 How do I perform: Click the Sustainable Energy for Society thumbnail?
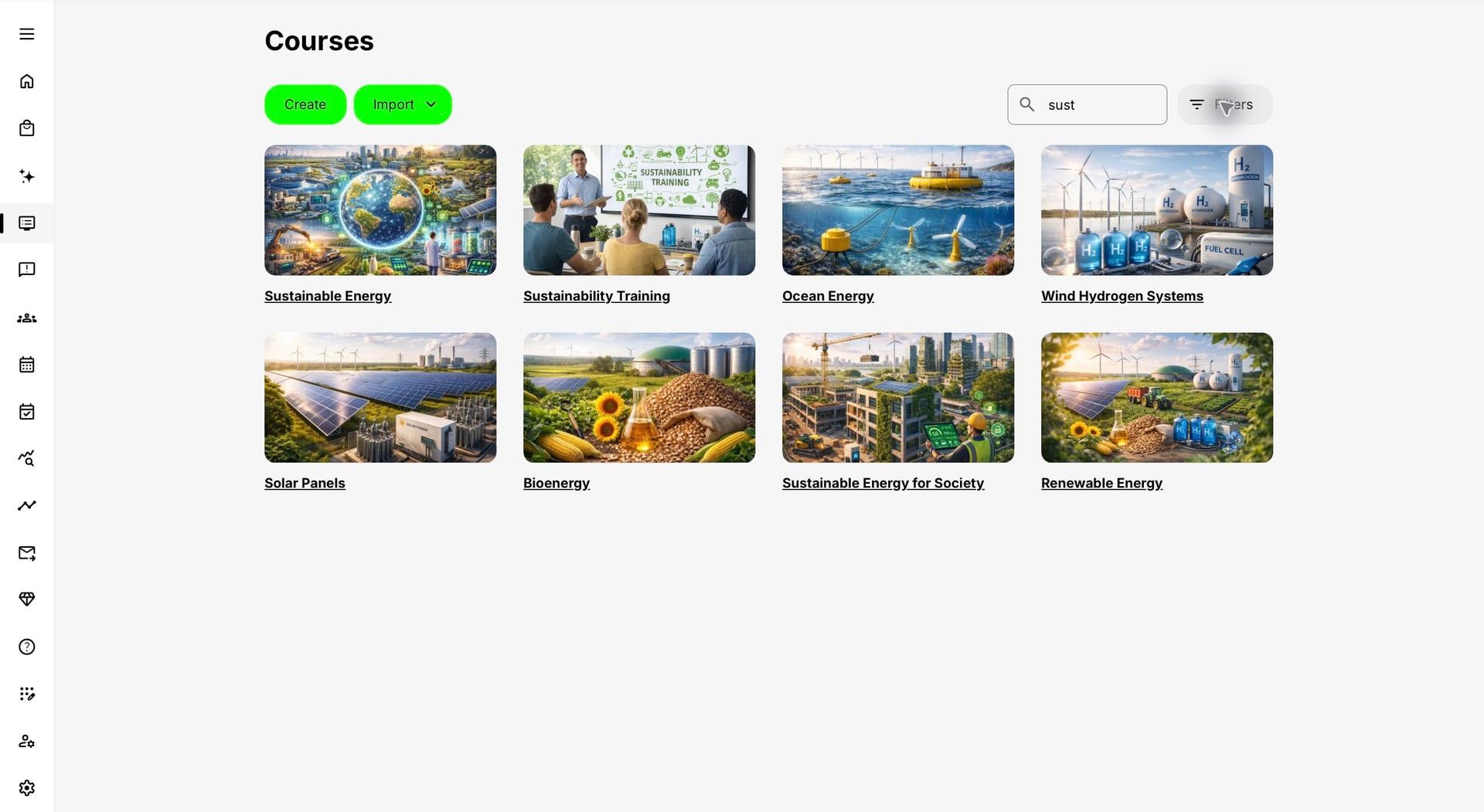[x=898, y=398]
